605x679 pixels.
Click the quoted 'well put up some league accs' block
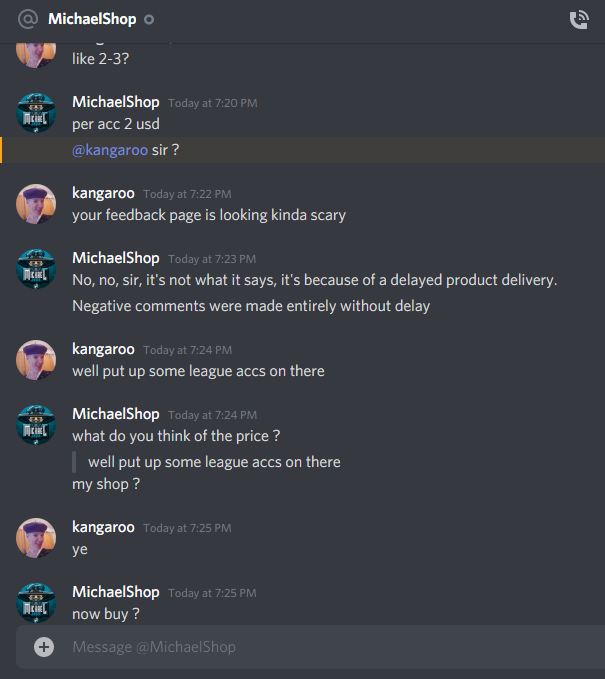click(207, 462)
